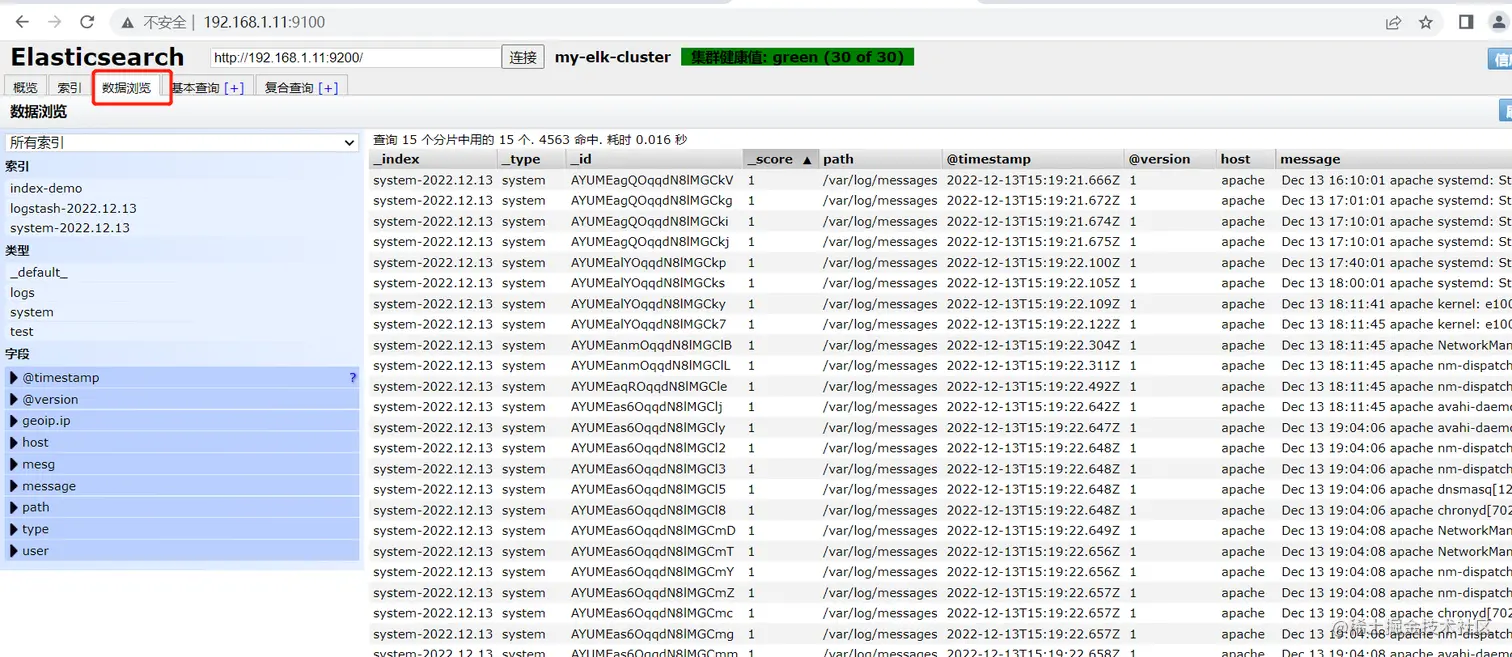The height and width of the screenshot is (657, 1512).
Task: Click timestamp 2022-12-13T15:19:22.100Z cell
Action: pos(1033,263)
